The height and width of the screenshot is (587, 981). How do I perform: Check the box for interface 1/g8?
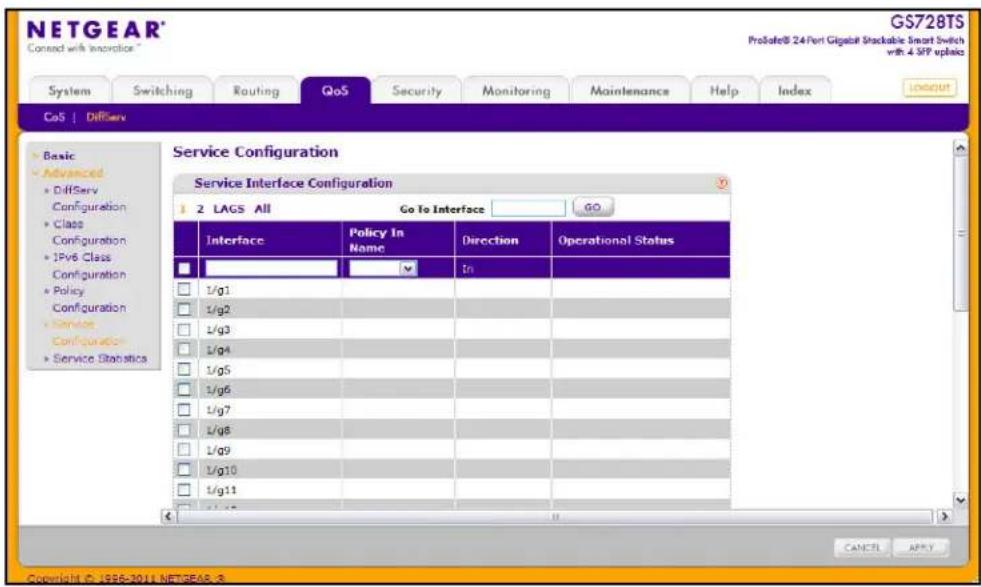coord(184,430)
